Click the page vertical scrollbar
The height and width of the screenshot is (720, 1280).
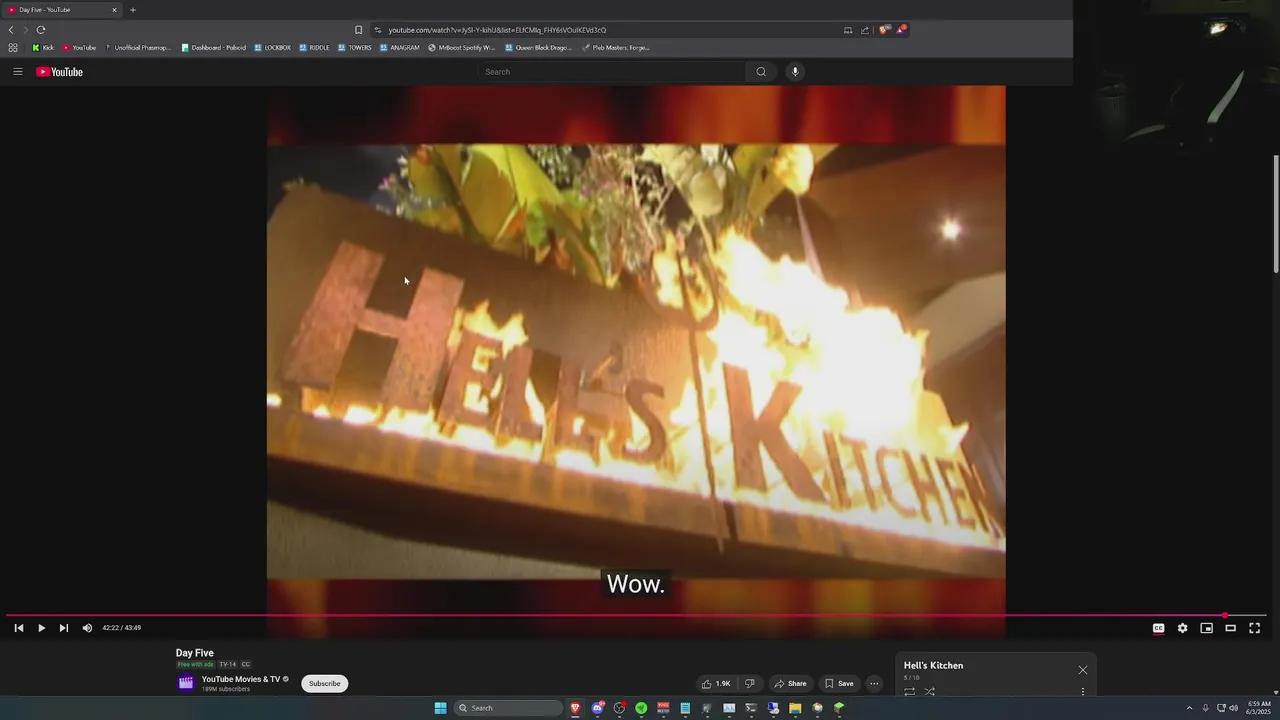point(1276,213)
